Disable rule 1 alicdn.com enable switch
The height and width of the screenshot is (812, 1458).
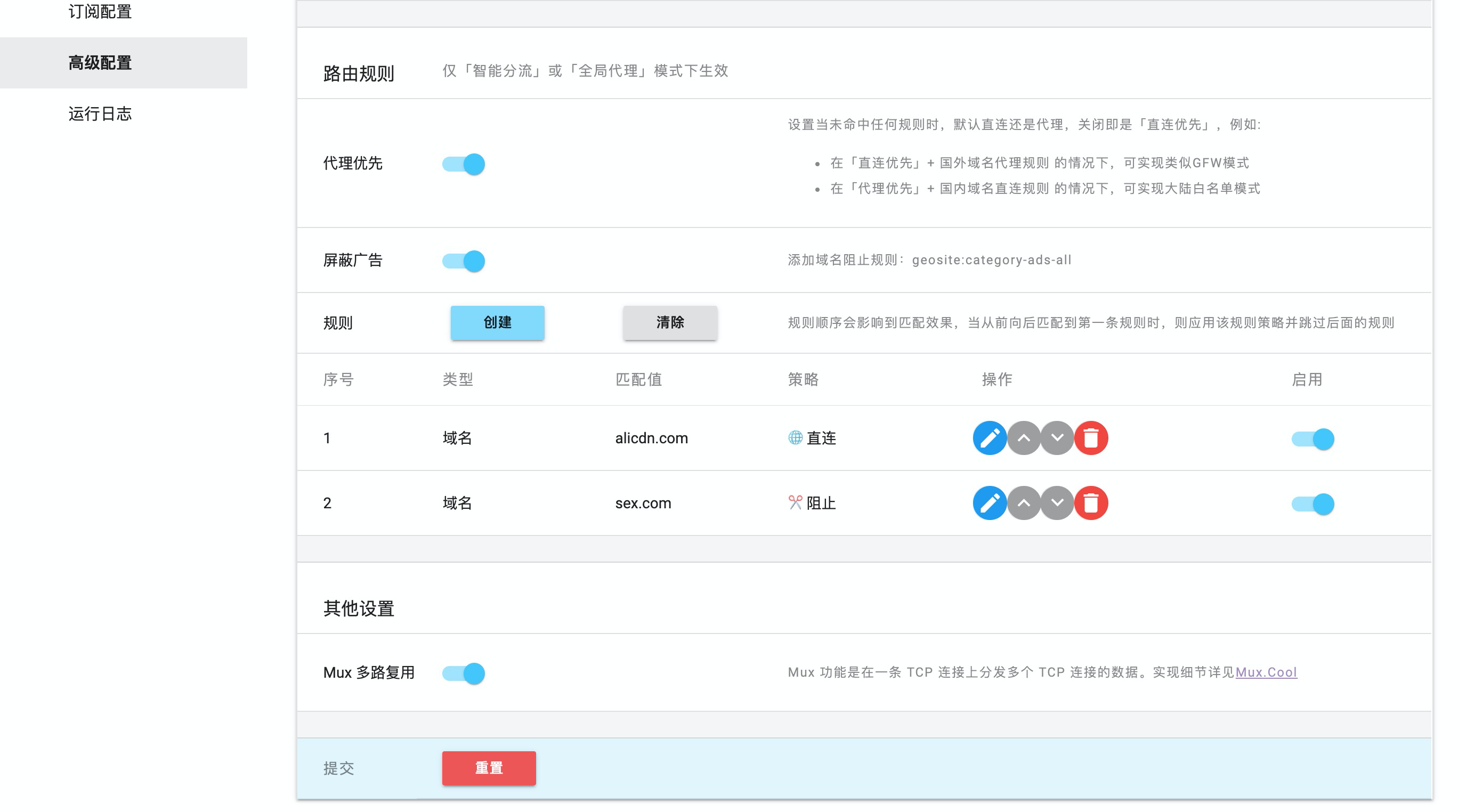point(1313,439)
